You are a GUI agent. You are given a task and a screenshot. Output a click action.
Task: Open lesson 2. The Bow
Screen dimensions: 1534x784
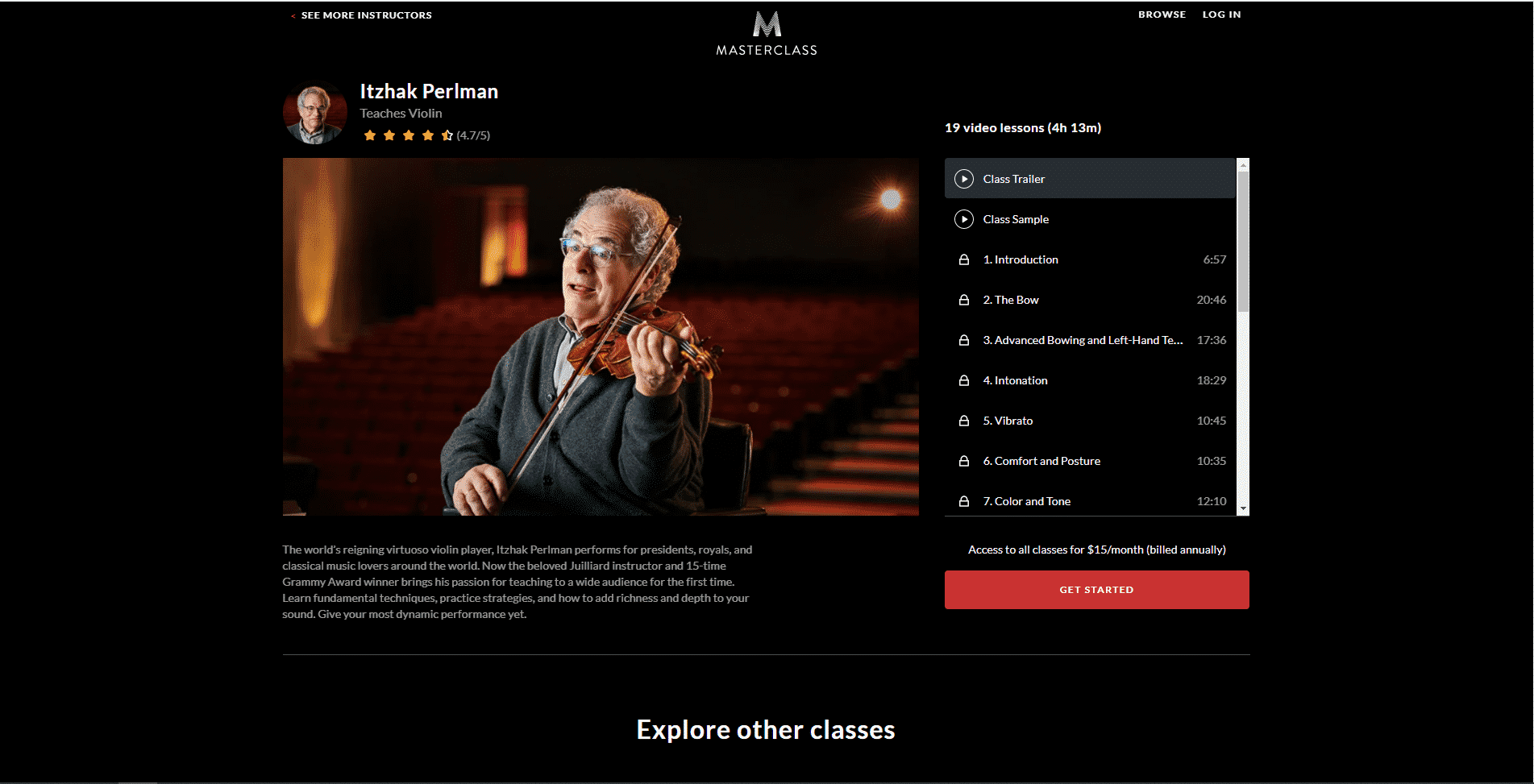click(x=1090, y=300)
